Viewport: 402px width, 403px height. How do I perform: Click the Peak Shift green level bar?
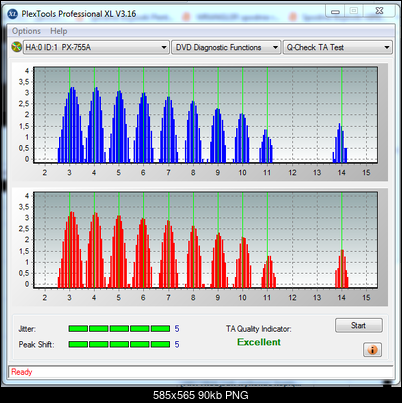(x=119, y=344)
